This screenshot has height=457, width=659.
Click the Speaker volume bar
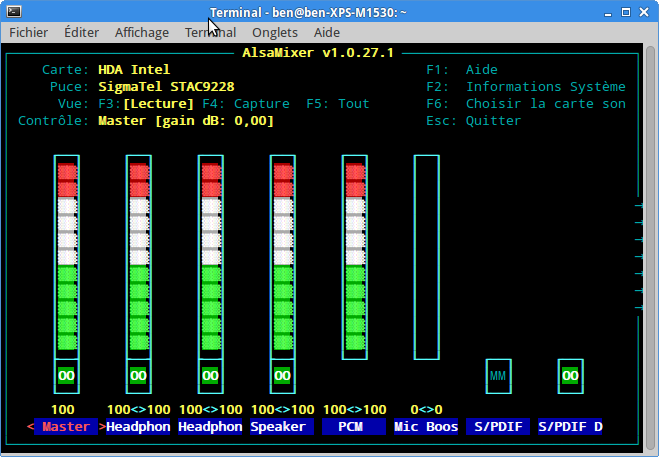(282, 257)
